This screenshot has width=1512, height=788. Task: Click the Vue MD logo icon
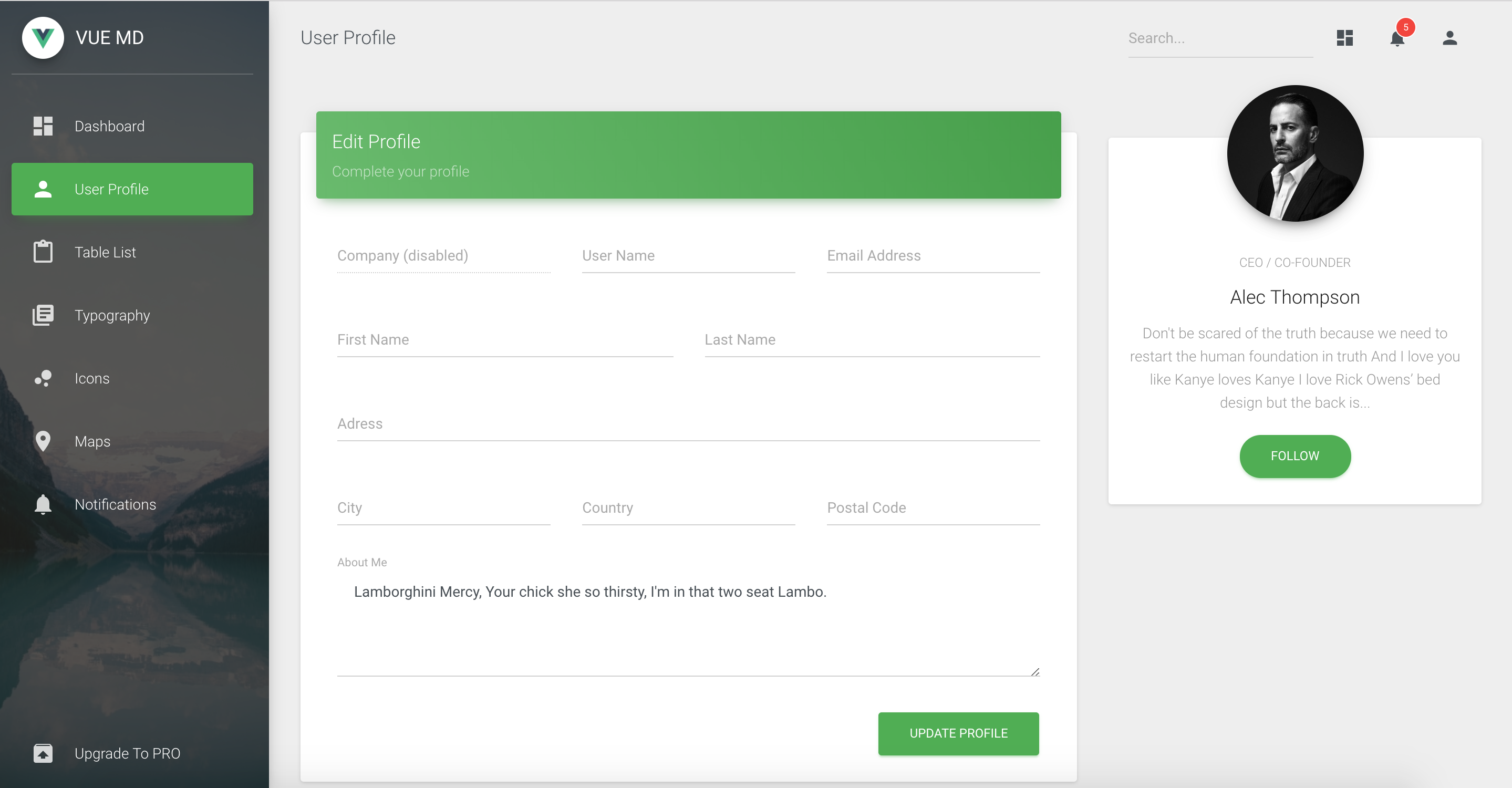43,37
